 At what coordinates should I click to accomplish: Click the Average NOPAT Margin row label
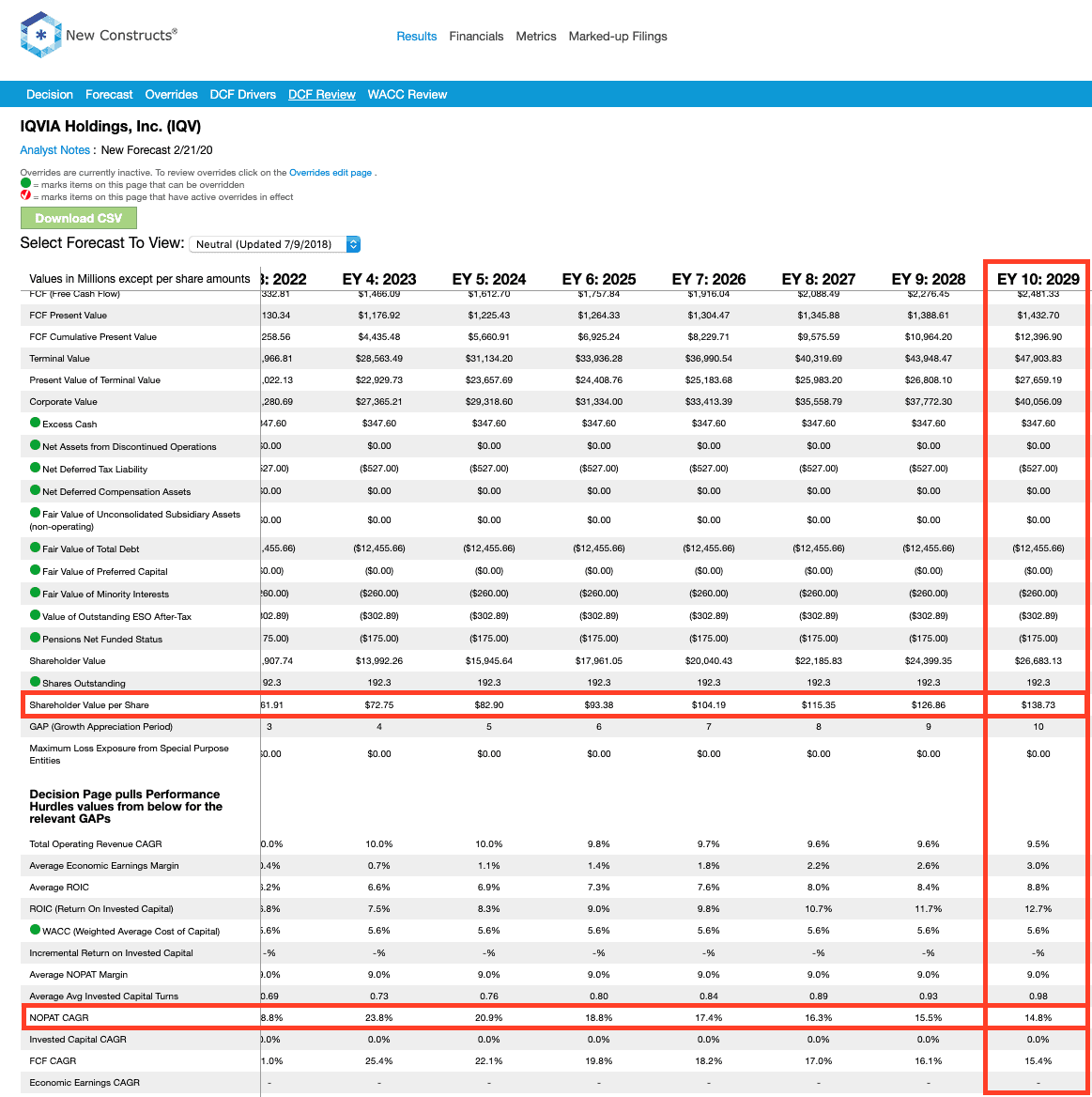pyautogui.click(x=78, y=975)
